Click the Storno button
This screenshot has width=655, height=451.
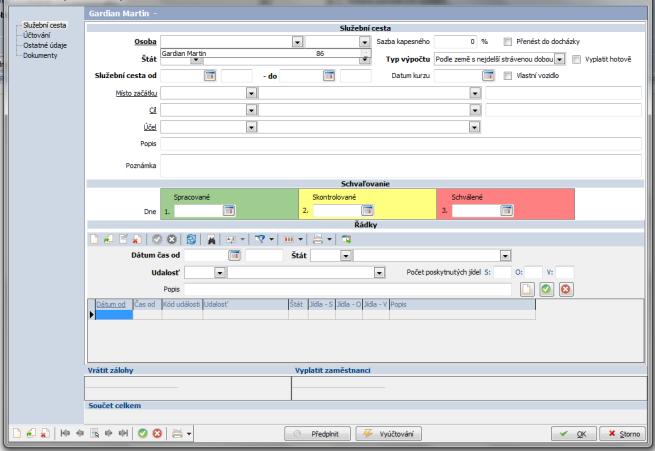click(624, 434)
